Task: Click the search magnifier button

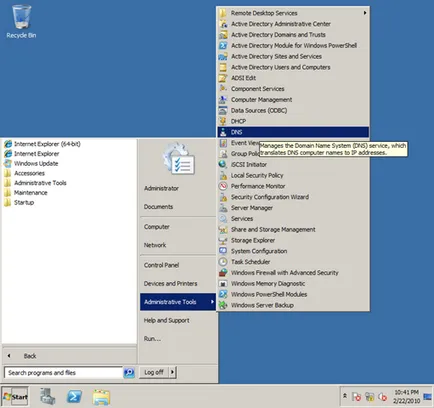Action: (x=129, y=372)
